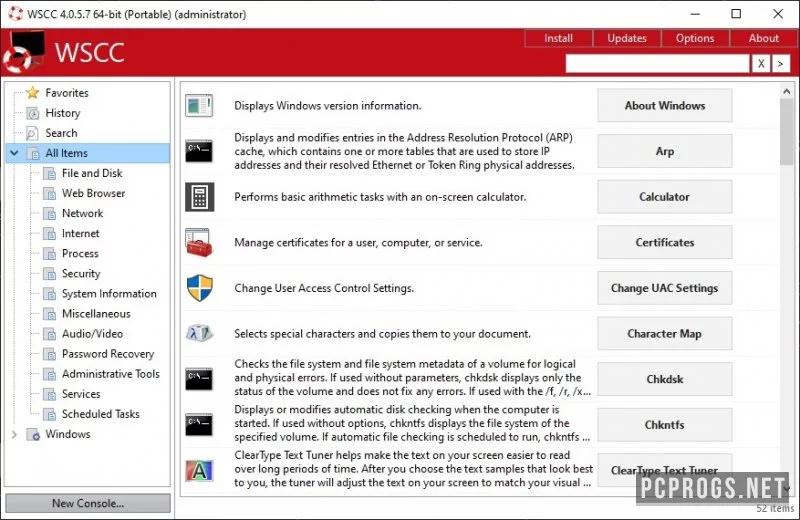Click the ClearType Text Tuner icon
The width and height of the screenshot is (800, 520).
199,471
